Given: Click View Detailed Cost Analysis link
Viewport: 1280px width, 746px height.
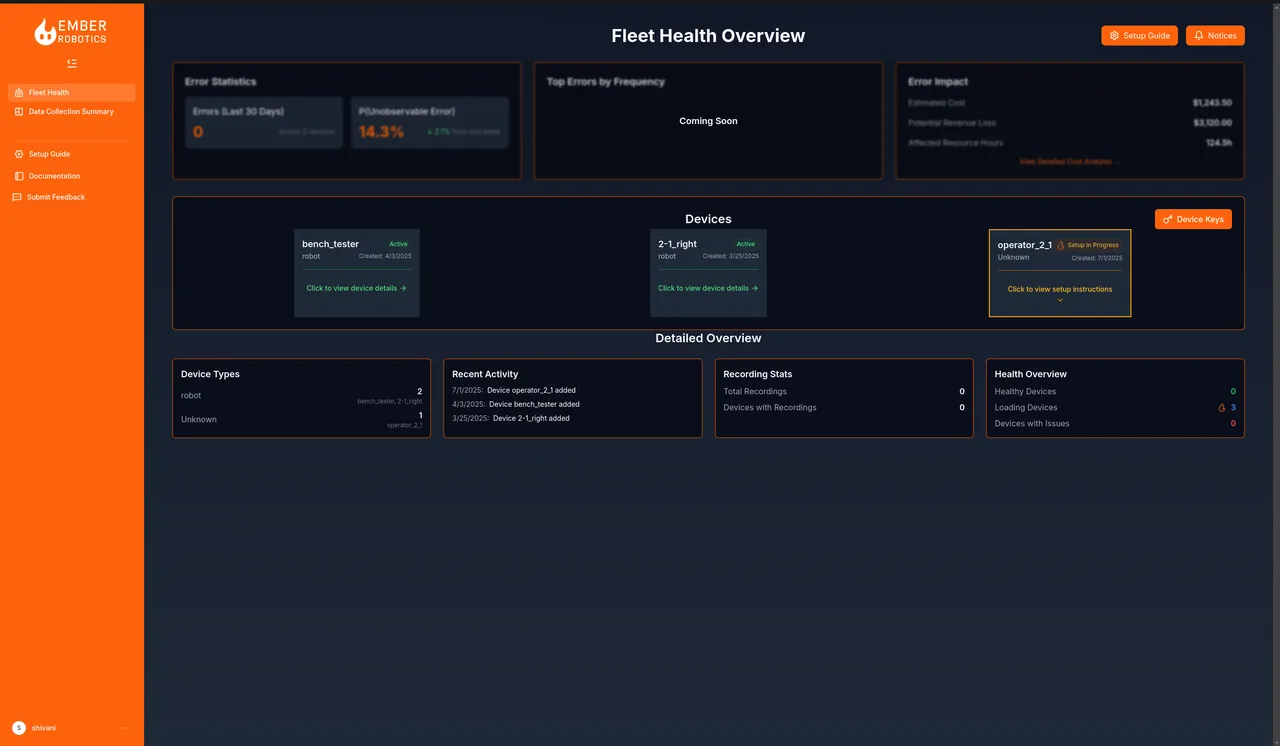Looking at the screenshot, I should click(x=1070, y=161).
